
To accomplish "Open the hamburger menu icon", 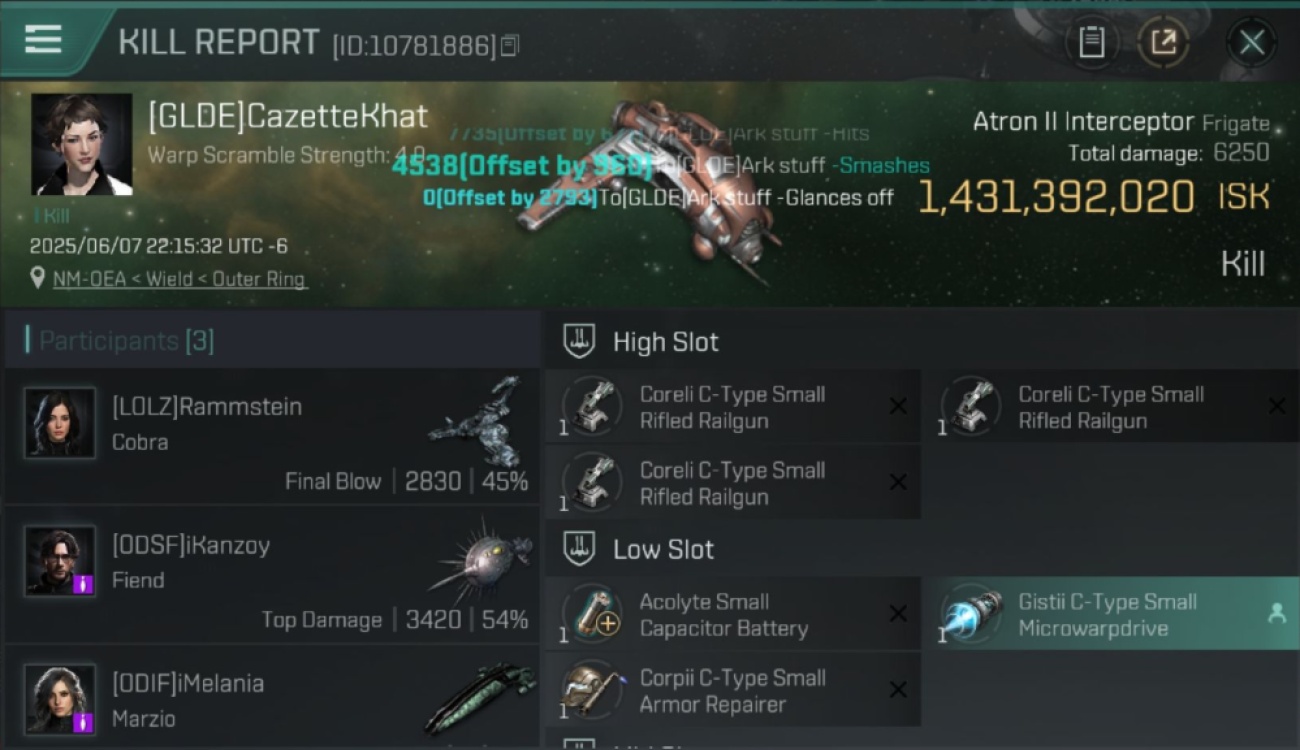I will (x=43, y=40).
